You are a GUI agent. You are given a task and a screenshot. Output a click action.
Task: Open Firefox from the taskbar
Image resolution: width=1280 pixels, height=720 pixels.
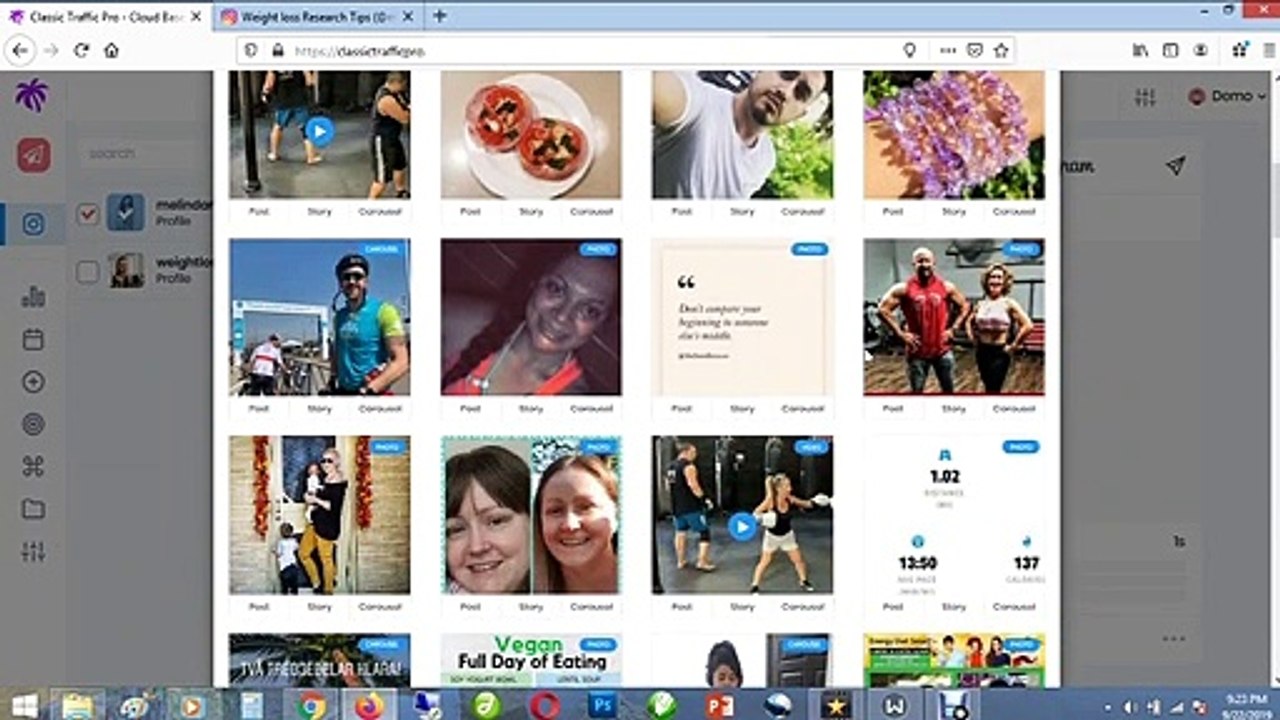tap(369, 705)
